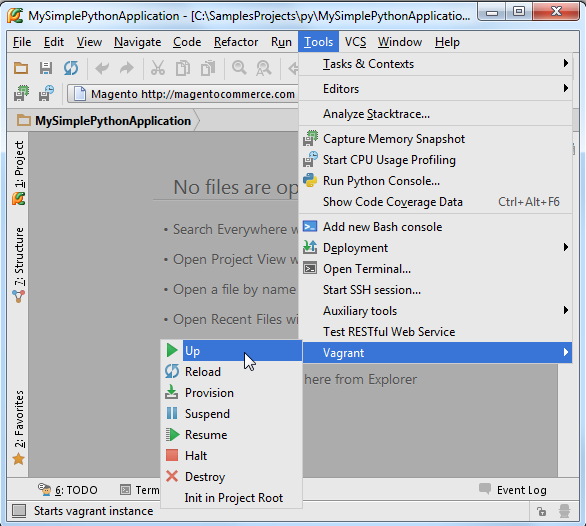Toggle the lock icon in status bar
586x526 pixels.
(541, 511)
